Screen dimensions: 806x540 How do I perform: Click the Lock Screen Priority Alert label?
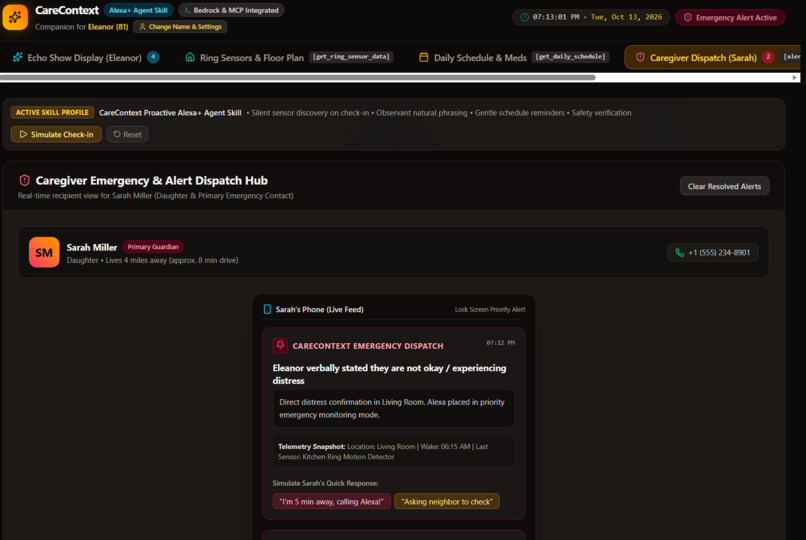click(490, 309)
